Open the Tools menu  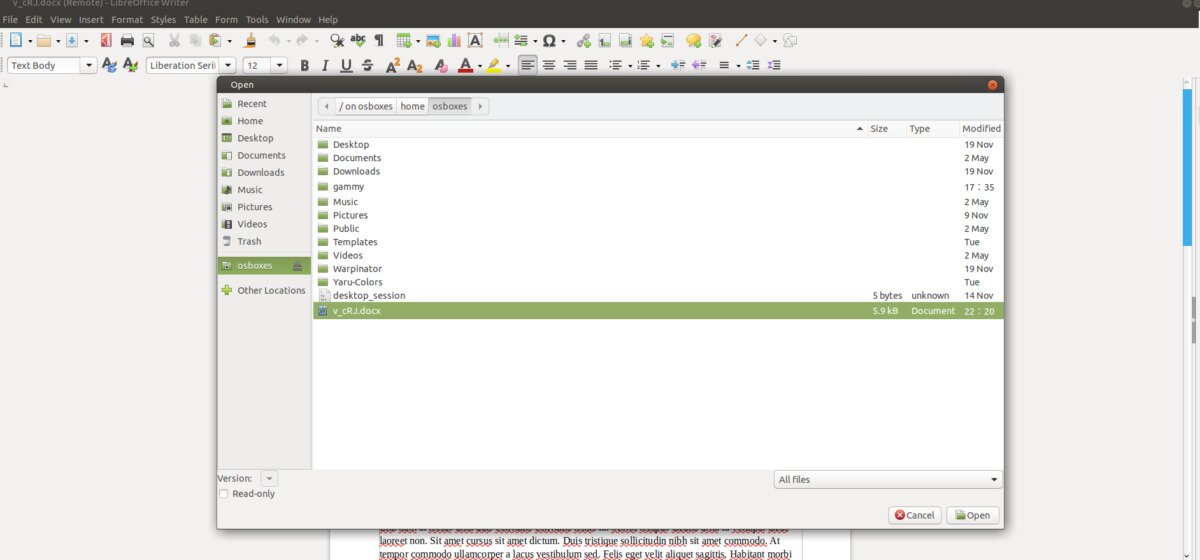257,19
